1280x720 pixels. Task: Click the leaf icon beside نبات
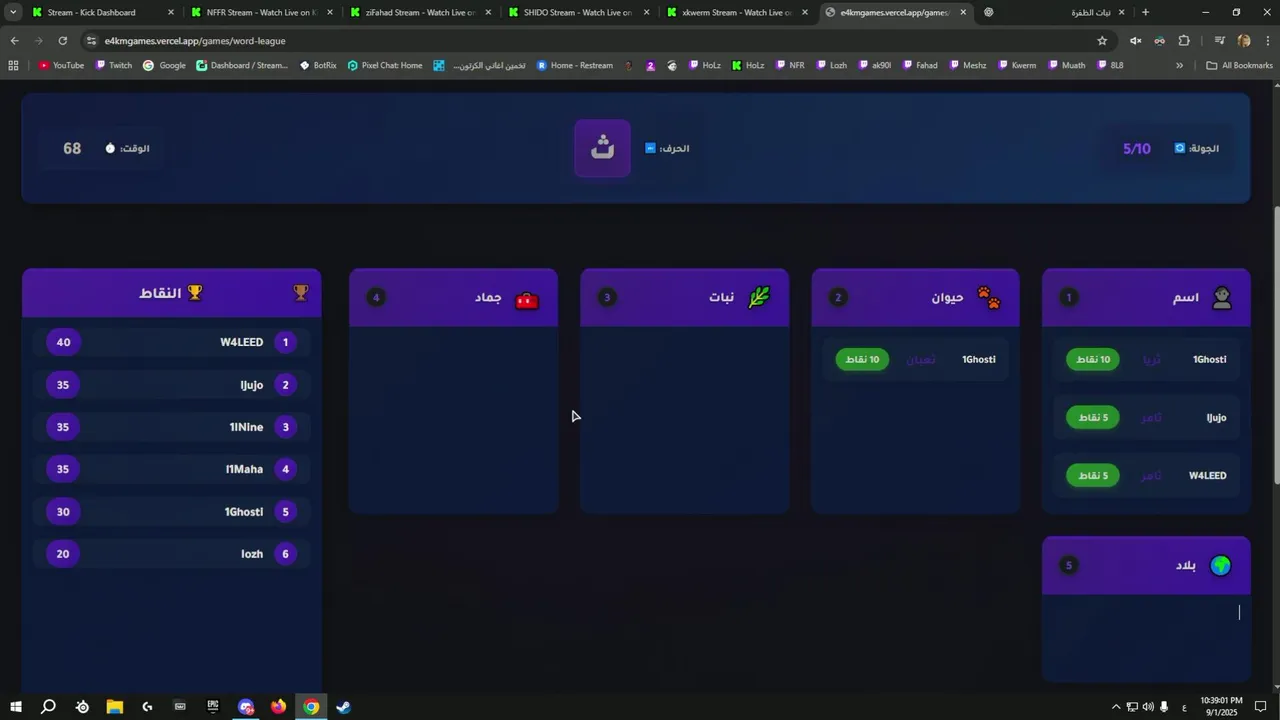[759, 298]
